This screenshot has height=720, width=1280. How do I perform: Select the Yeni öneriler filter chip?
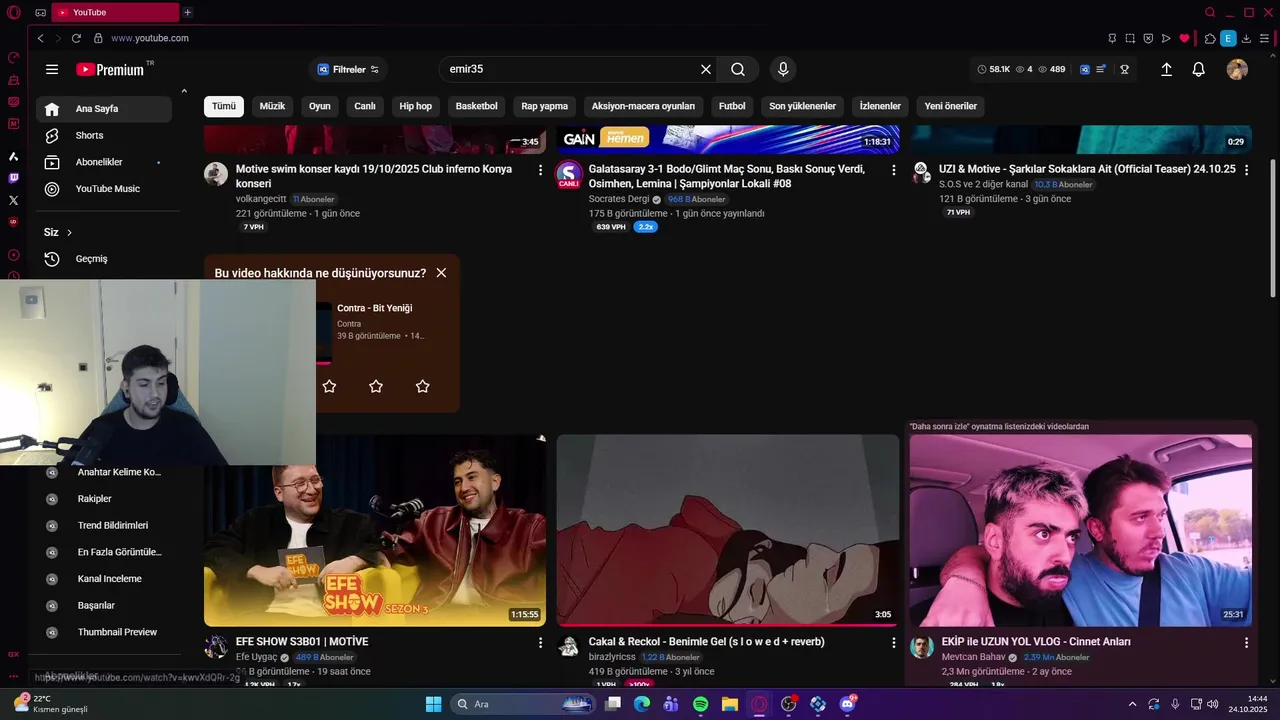tap(950, 106)
